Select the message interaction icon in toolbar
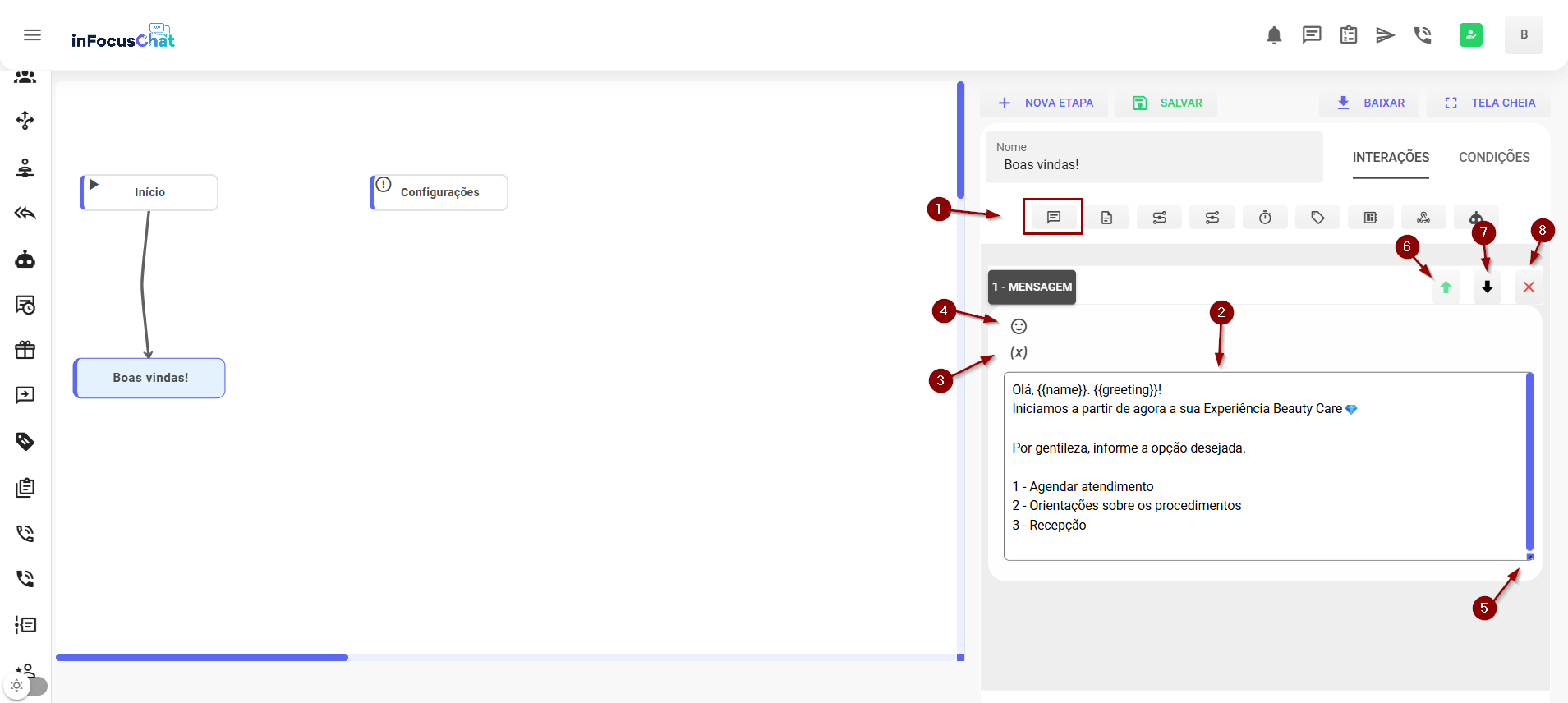 (x=1053, y=218)
